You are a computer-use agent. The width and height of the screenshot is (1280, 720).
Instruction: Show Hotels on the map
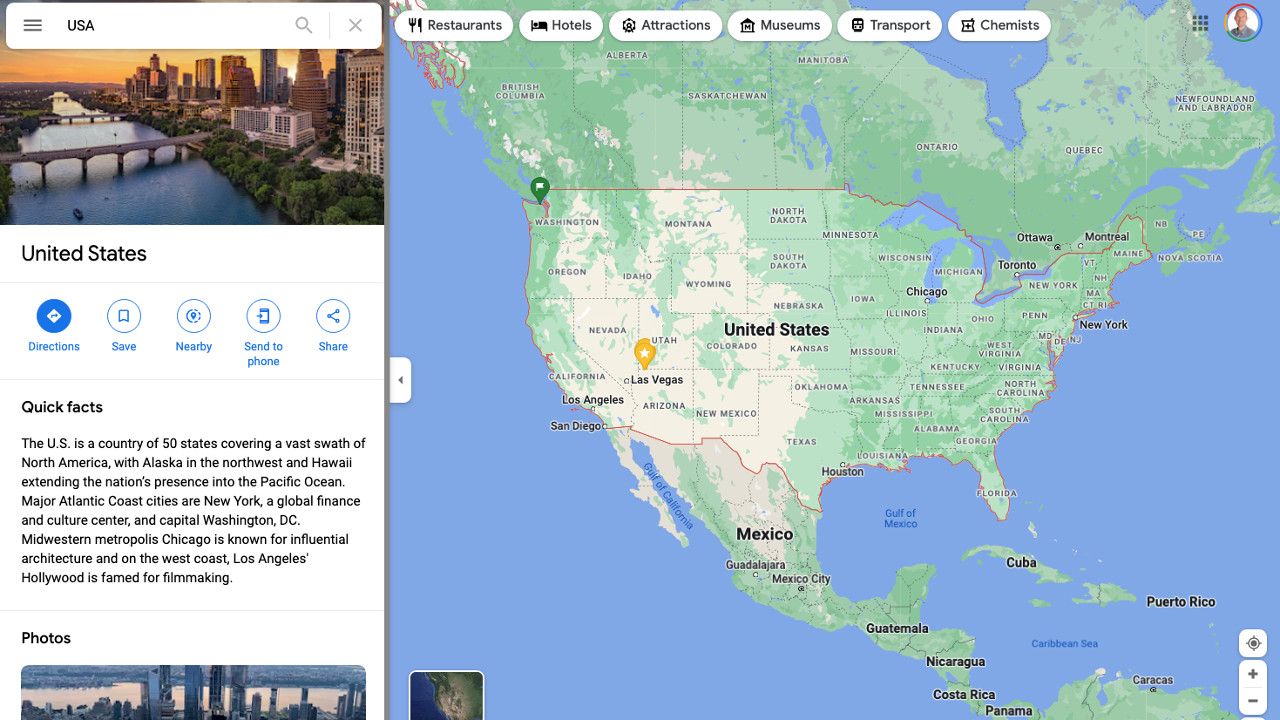561,25
